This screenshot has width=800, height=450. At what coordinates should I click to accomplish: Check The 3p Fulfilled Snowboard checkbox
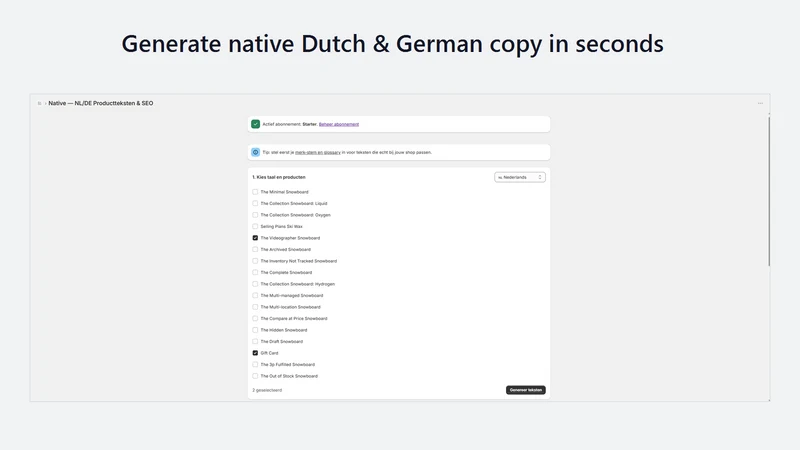(255, 364)
